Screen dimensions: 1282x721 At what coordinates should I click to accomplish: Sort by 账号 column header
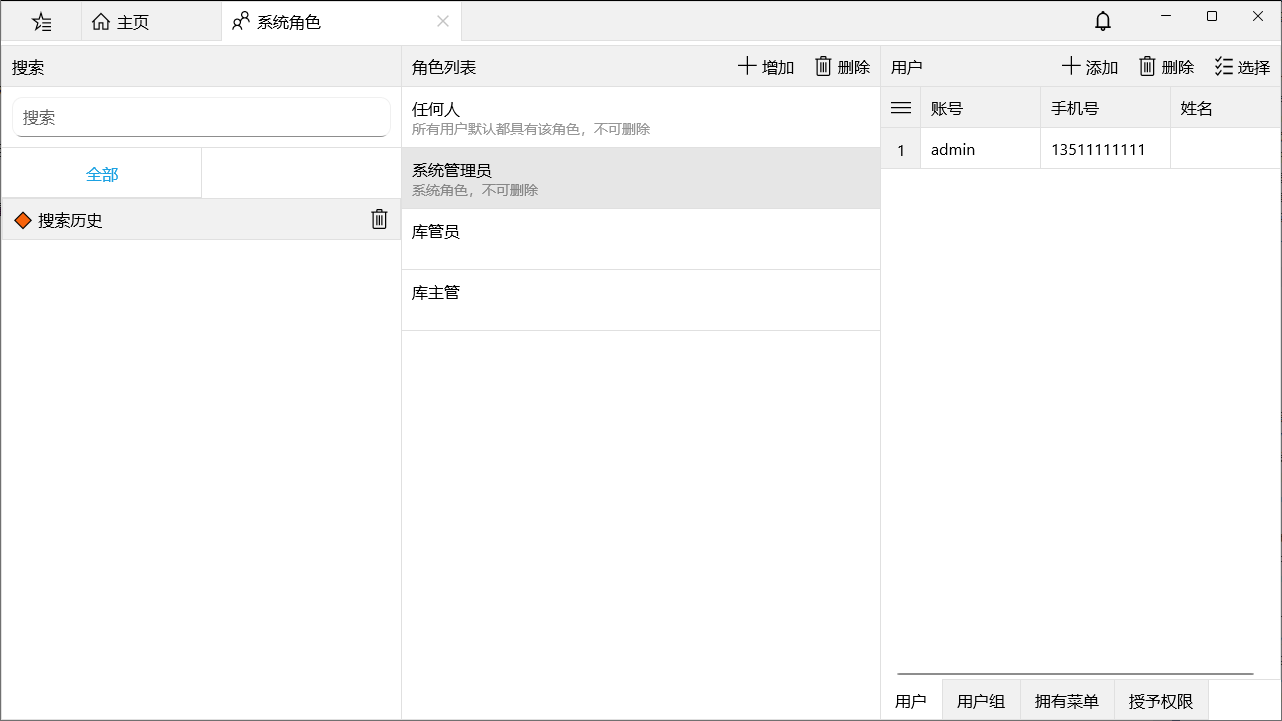(981, 108)
